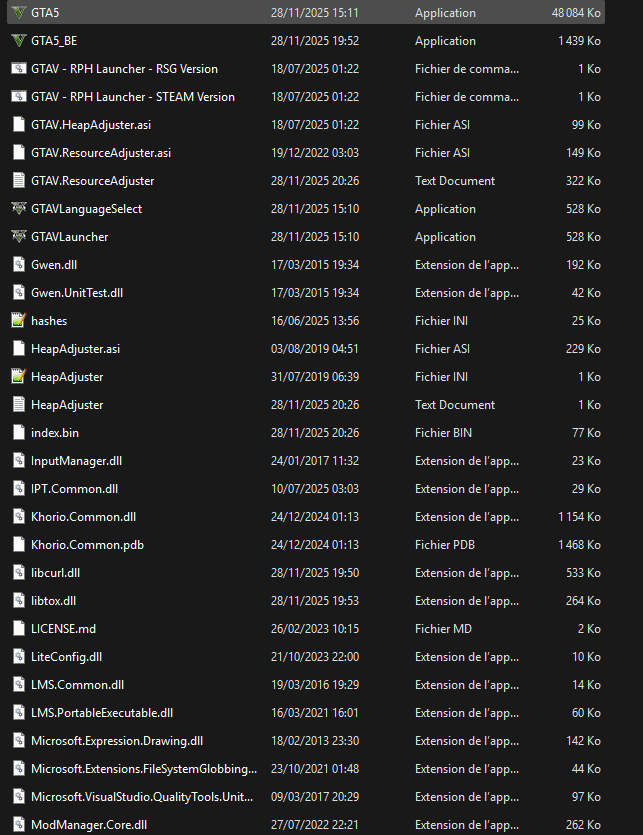Viewport: 643px width, 835px height.
Task: Click the InputManager.dll file icon
Action: 19,461
